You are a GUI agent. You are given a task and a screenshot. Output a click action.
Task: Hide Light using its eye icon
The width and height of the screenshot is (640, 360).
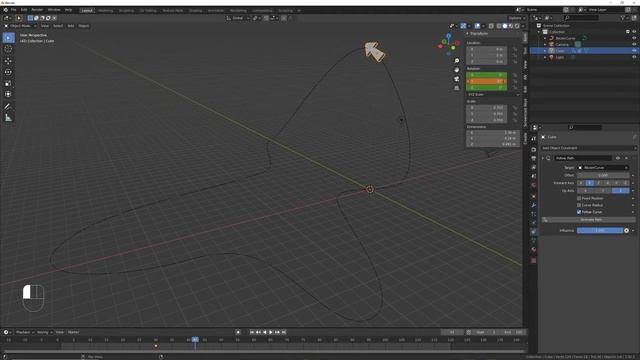click(x=634, y=57)
